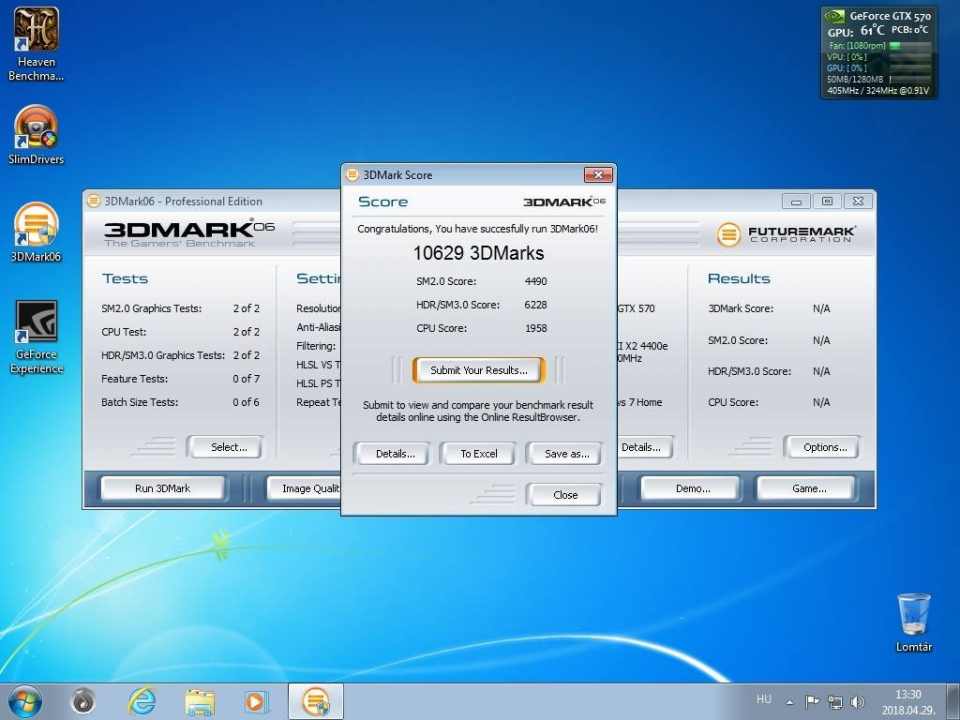Click the HU language indicator
This screenshot has width=960, height=720.
coord(764,699)
